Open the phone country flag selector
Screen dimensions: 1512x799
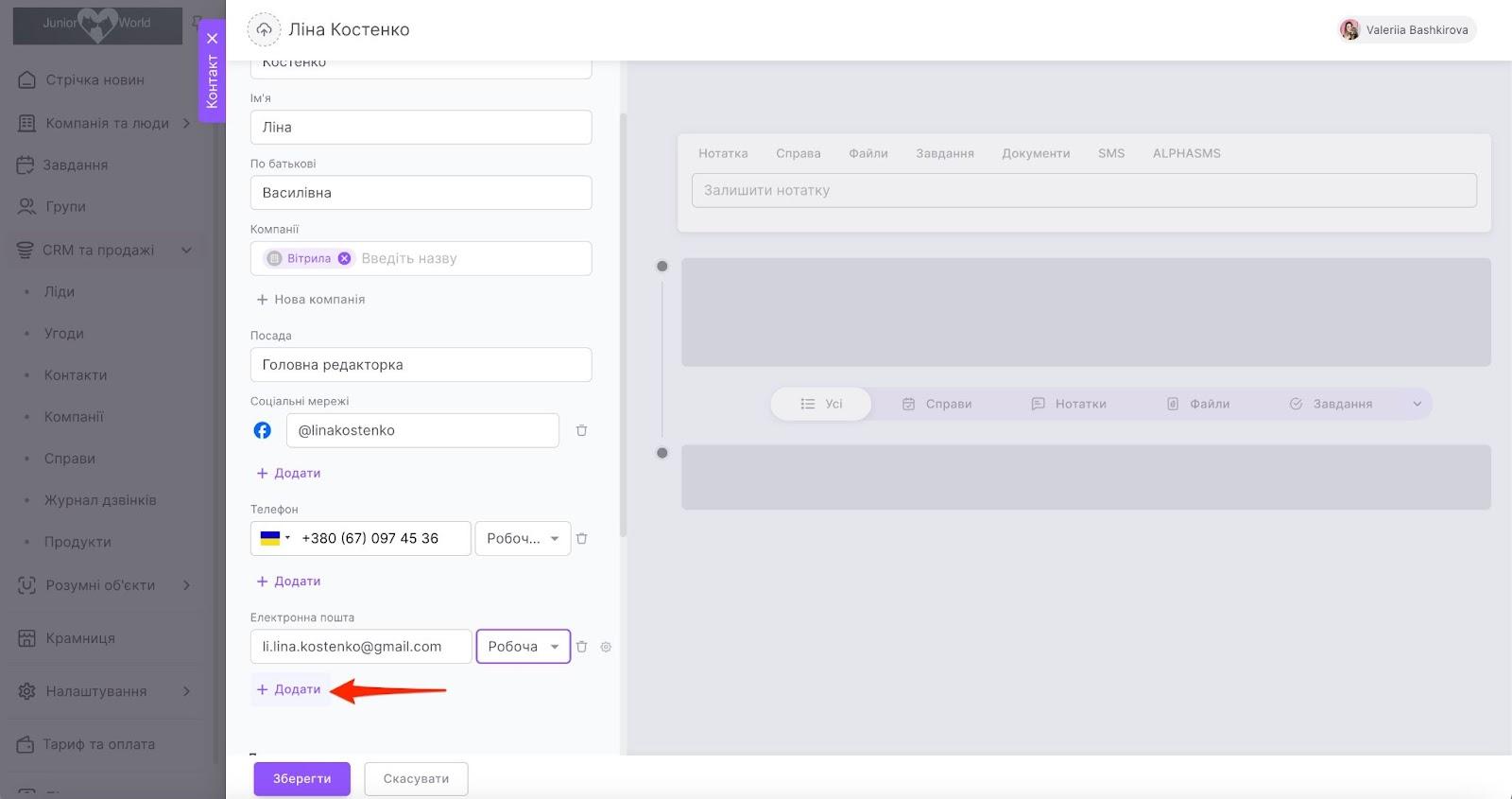[x=274, y=538]
